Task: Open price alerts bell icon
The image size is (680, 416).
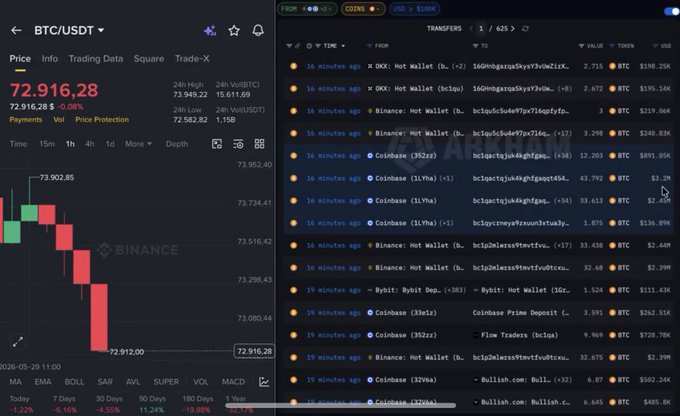Action: 258,30
